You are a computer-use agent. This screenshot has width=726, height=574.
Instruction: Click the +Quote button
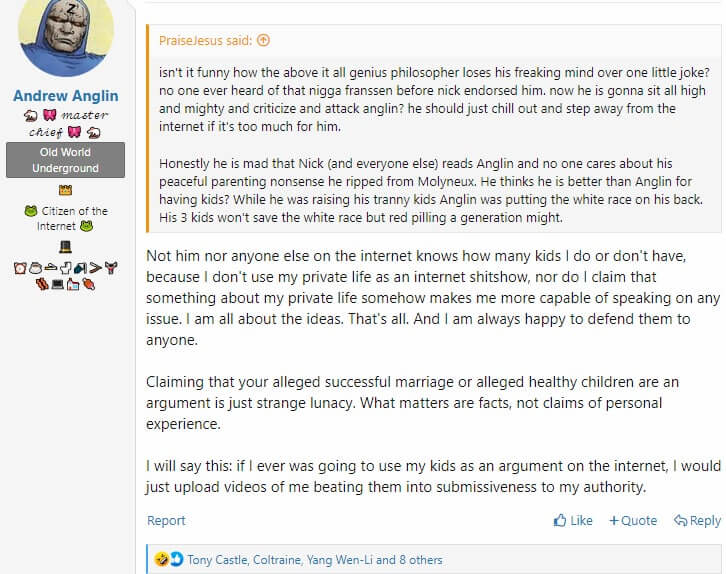(633, 521)
